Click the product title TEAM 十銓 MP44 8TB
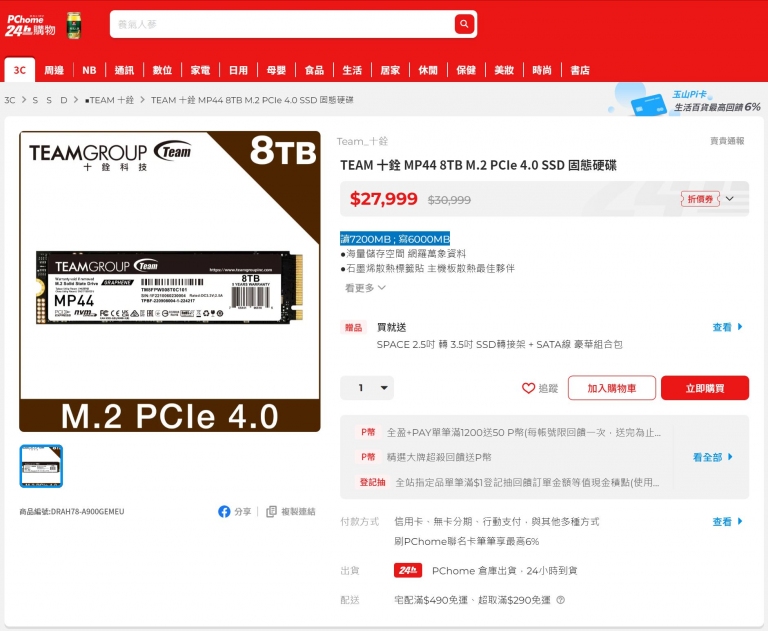Image resolution: width=768 pixels, height=631 pixels. click(x=478, y=165)
